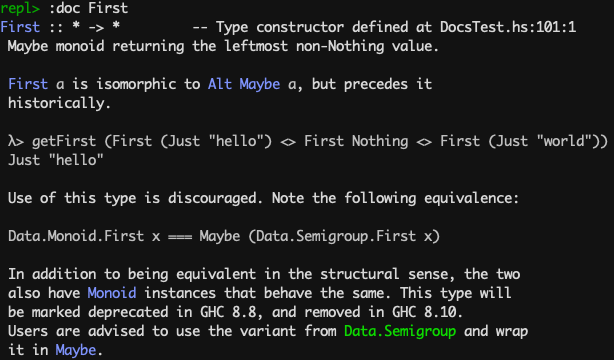Click the Just "hello" result line
Screen dimensions: 614x360
[56, 160]
